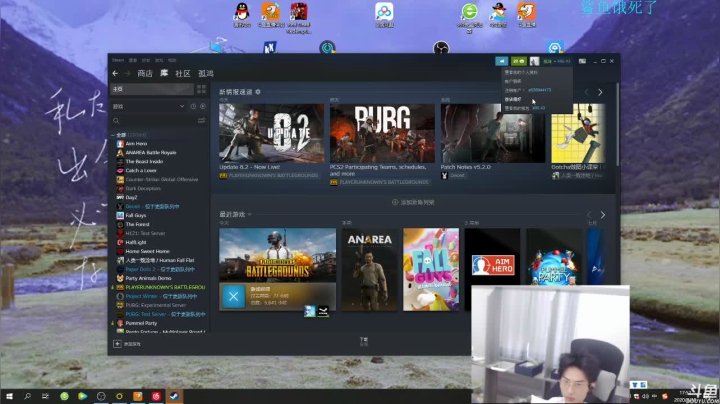Click the library vertical scrollbar

(x=618, y=124)
